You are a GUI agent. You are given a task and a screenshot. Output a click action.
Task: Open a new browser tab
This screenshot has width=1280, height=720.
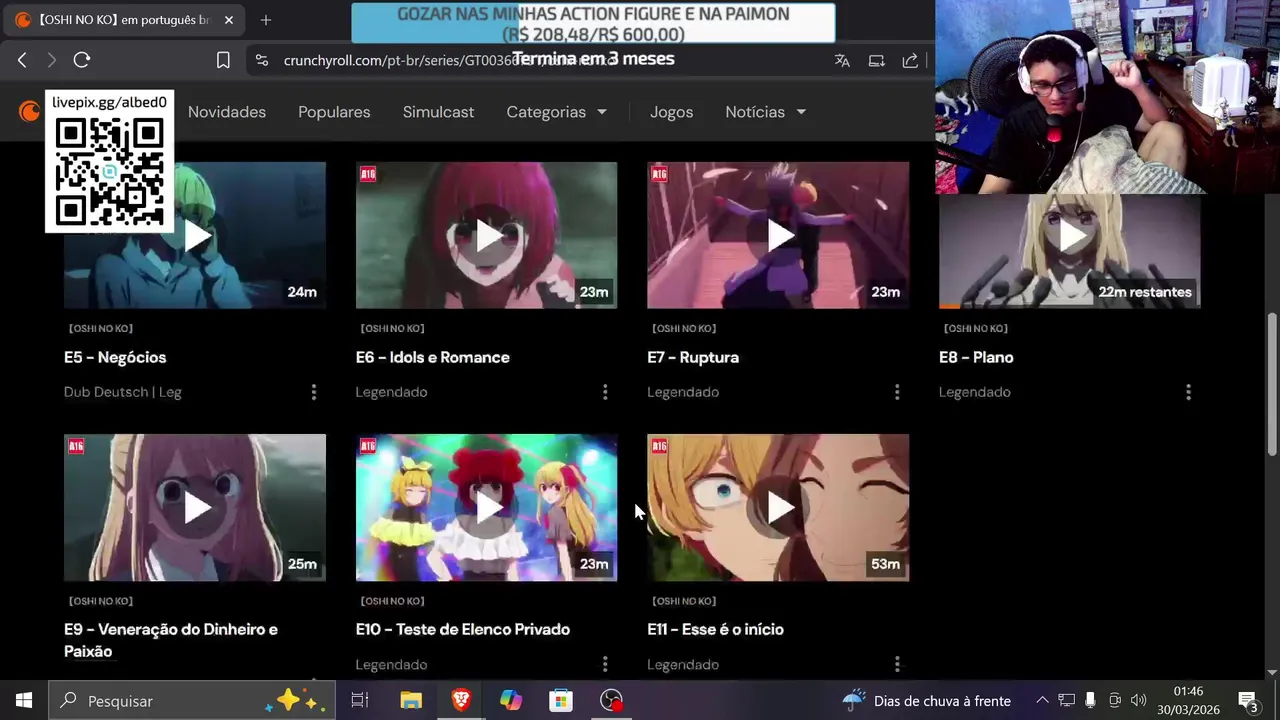coord(265,20)
